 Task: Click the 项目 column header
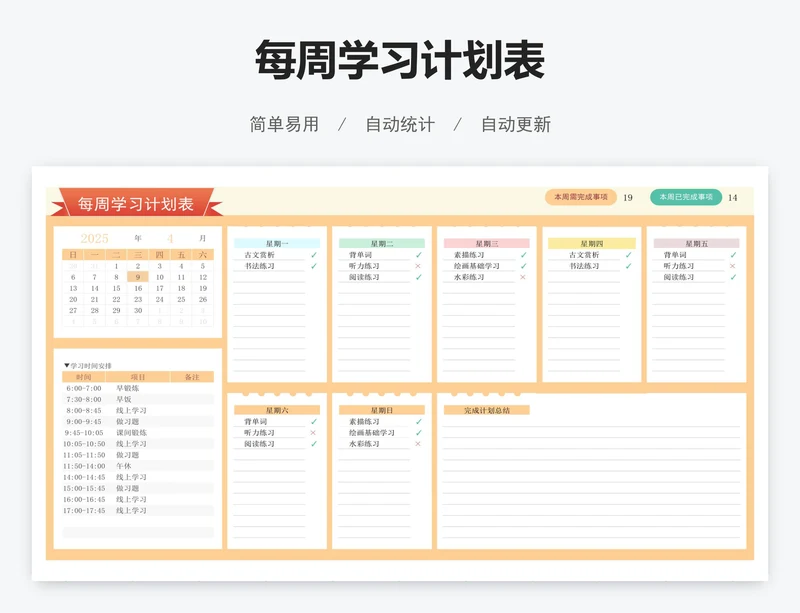click(138, 377)
